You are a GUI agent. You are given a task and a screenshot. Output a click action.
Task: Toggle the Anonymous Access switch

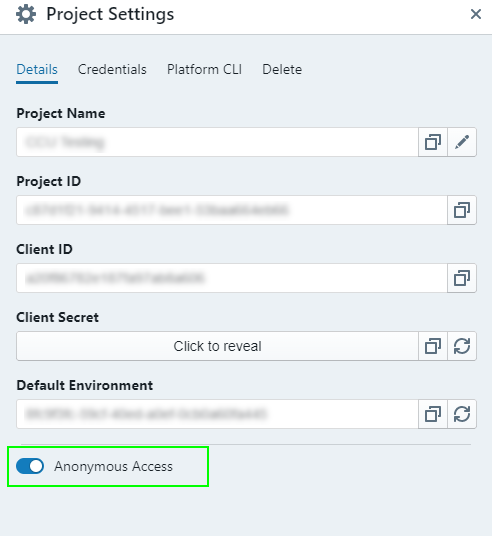[30, 466]
